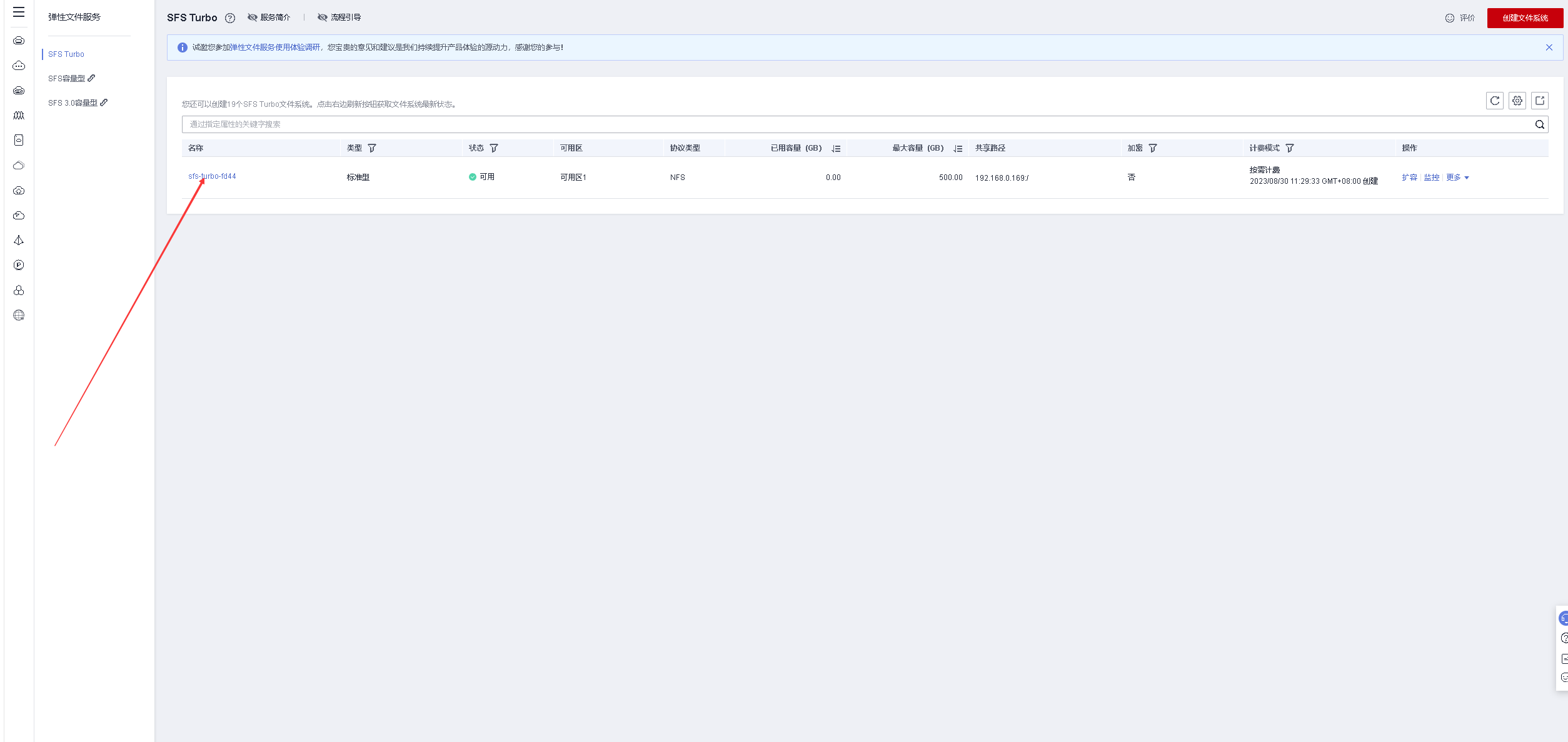This screenshot has height=742, width=1568.
Task: Open the hamburger menu icon
Action: click(x=19, y=12)
